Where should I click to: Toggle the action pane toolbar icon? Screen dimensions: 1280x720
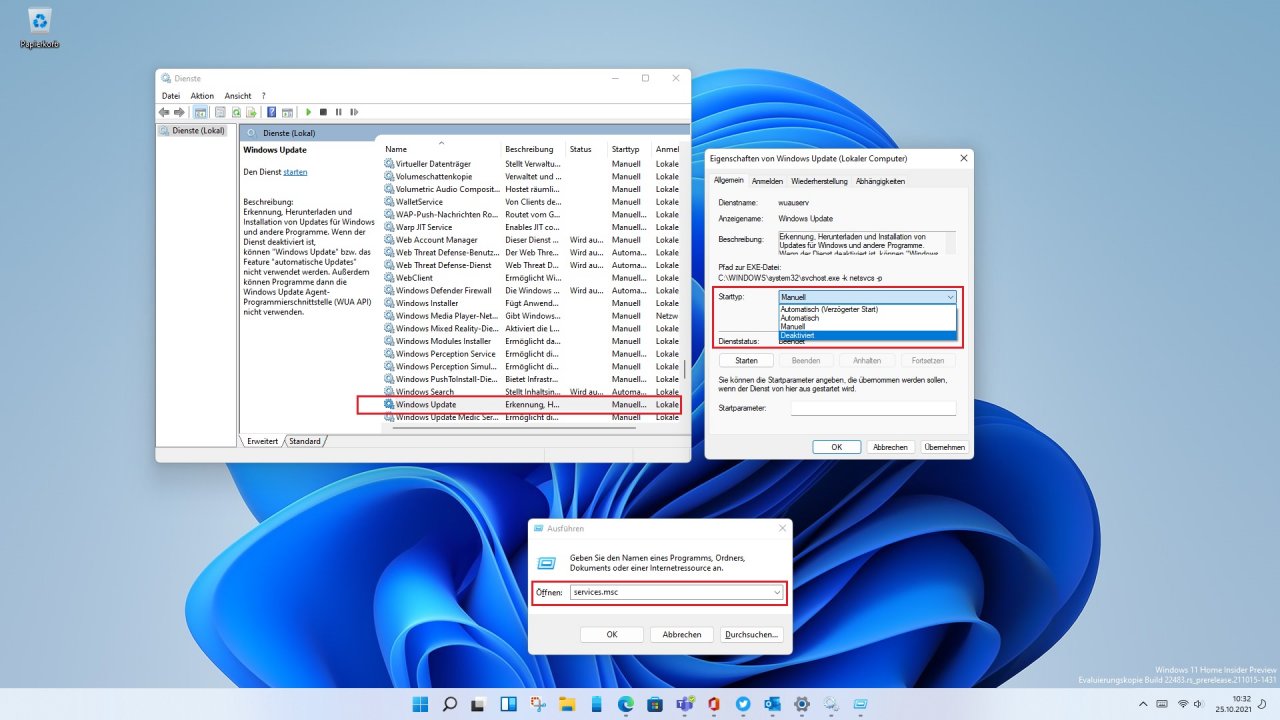point(287,112)
